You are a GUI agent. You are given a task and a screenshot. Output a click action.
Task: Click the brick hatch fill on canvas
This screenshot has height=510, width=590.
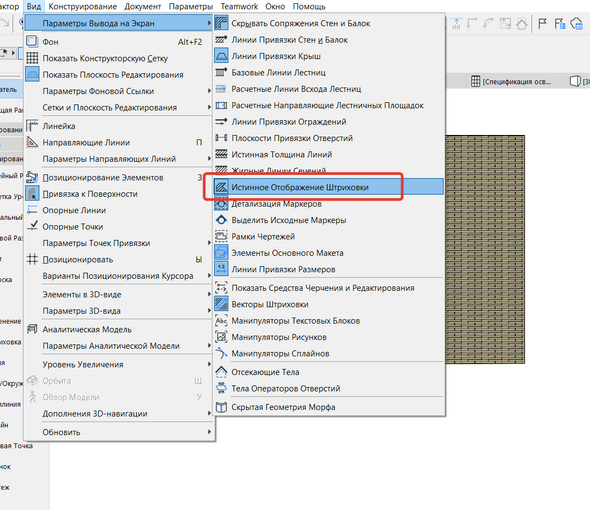coord(485,250)
